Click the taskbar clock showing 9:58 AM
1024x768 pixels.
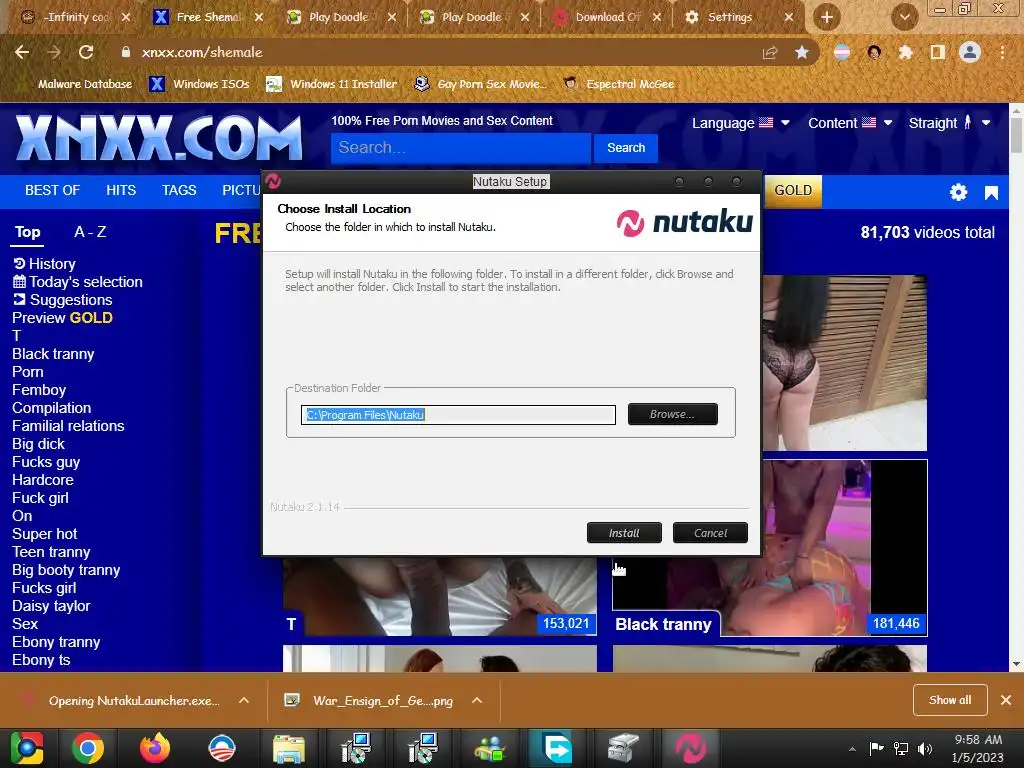[x=978, y=748]
